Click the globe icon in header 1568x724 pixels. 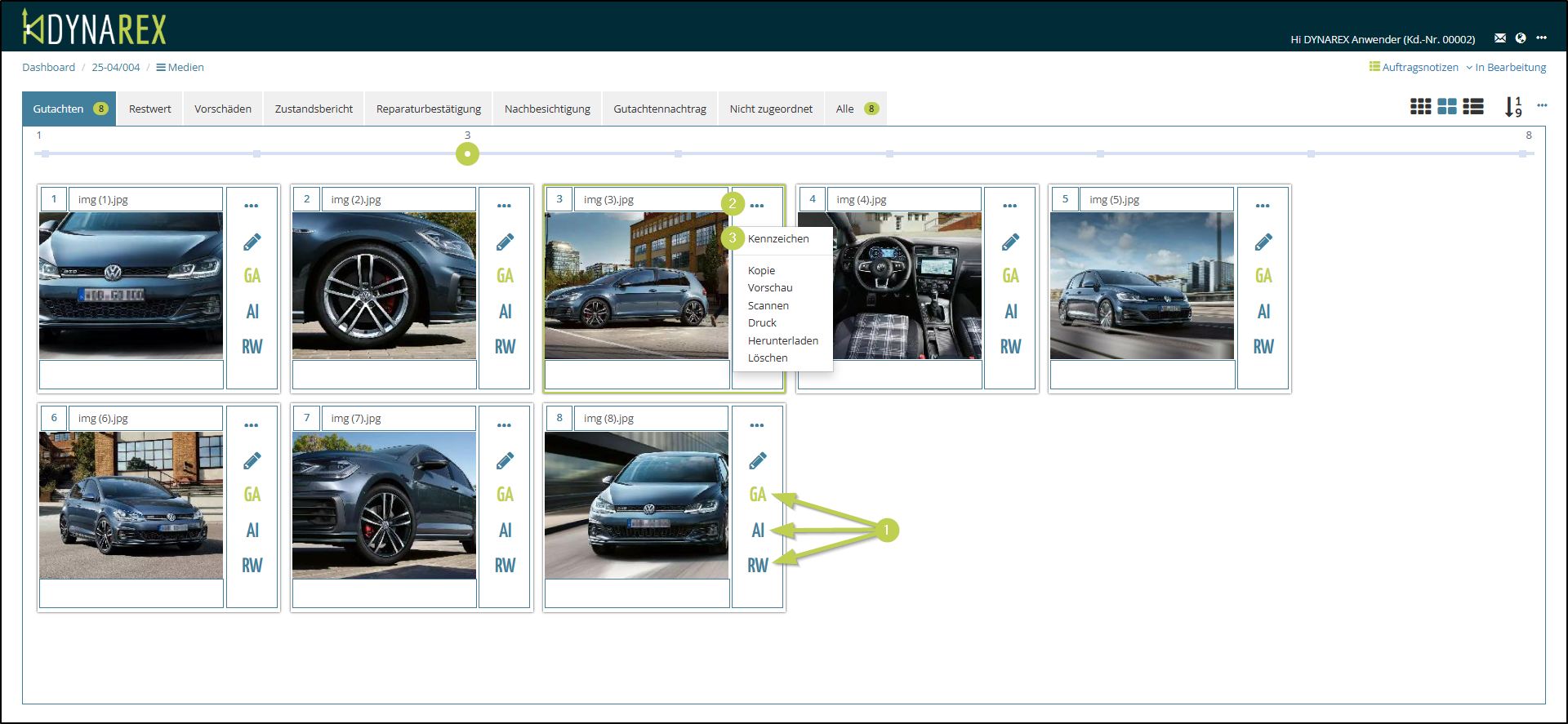pyautogui.click(x=1520, y=38)
